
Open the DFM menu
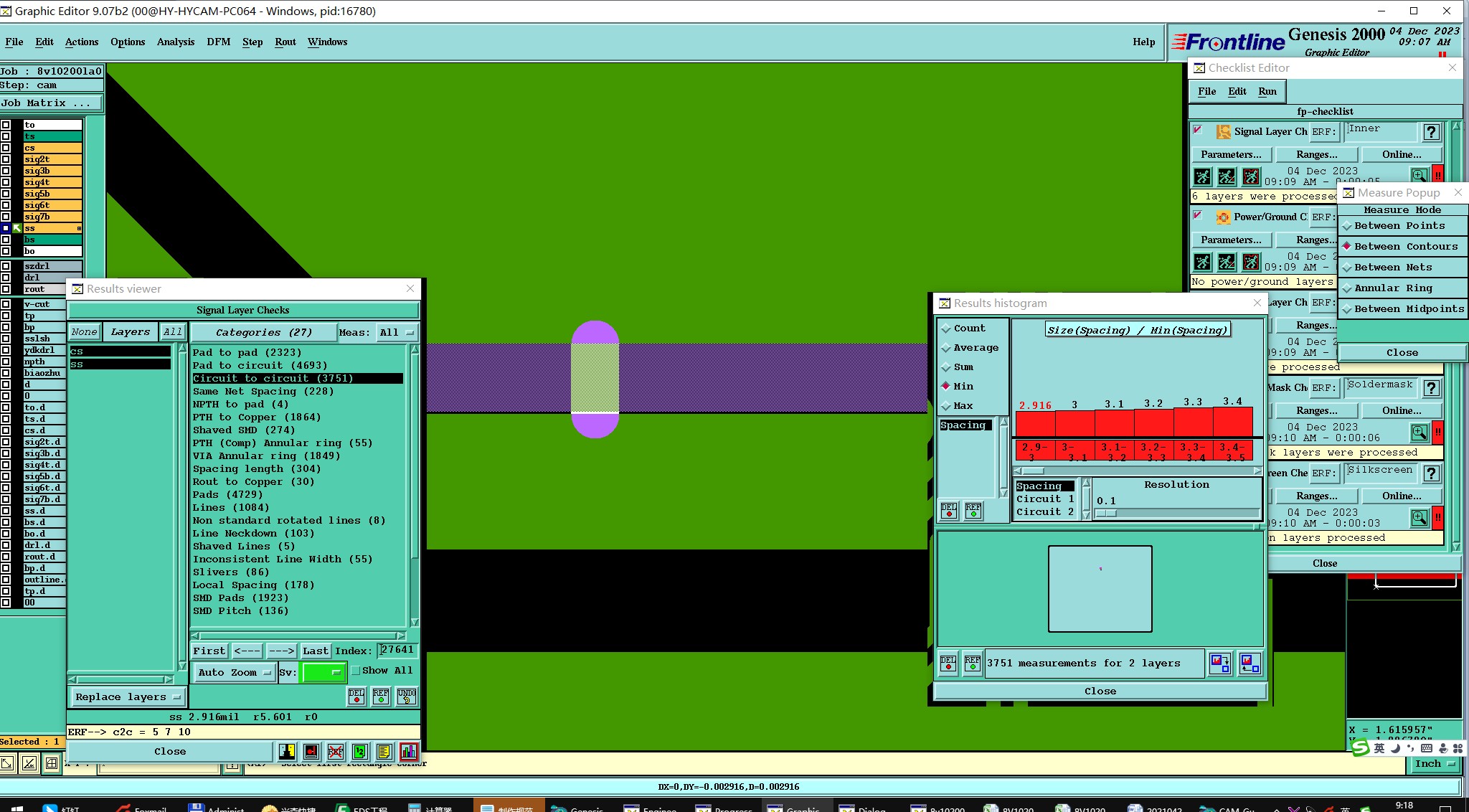tap(218, 42)
